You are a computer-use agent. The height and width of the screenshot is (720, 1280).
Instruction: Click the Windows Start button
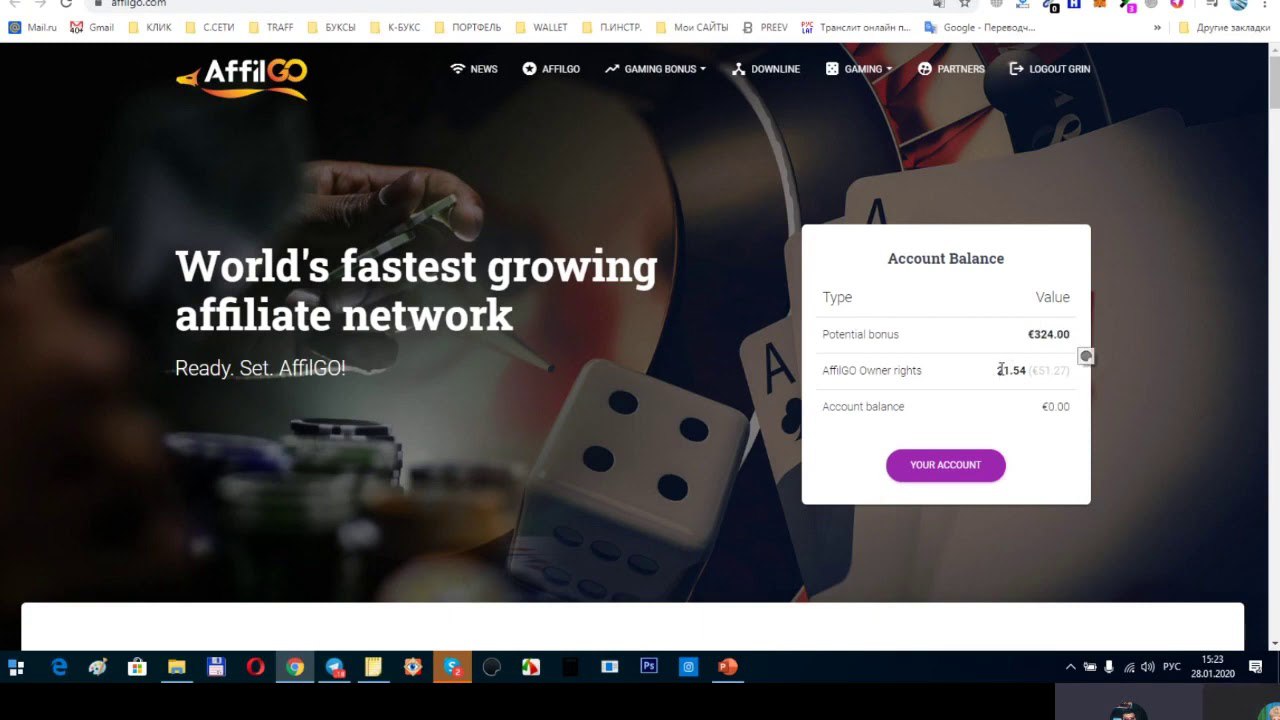click(16, 666)
